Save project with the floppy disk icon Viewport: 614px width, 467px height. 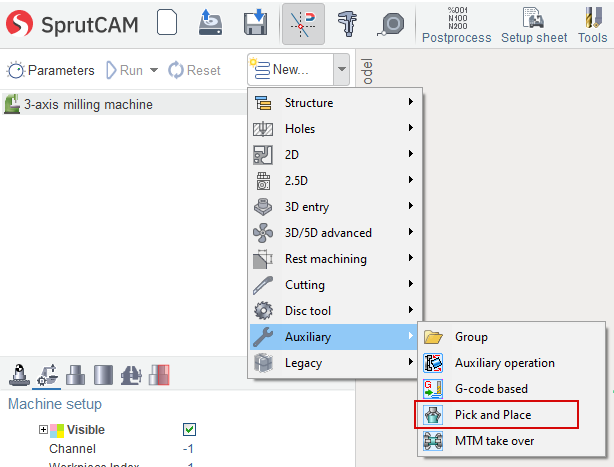coord(255,23)
